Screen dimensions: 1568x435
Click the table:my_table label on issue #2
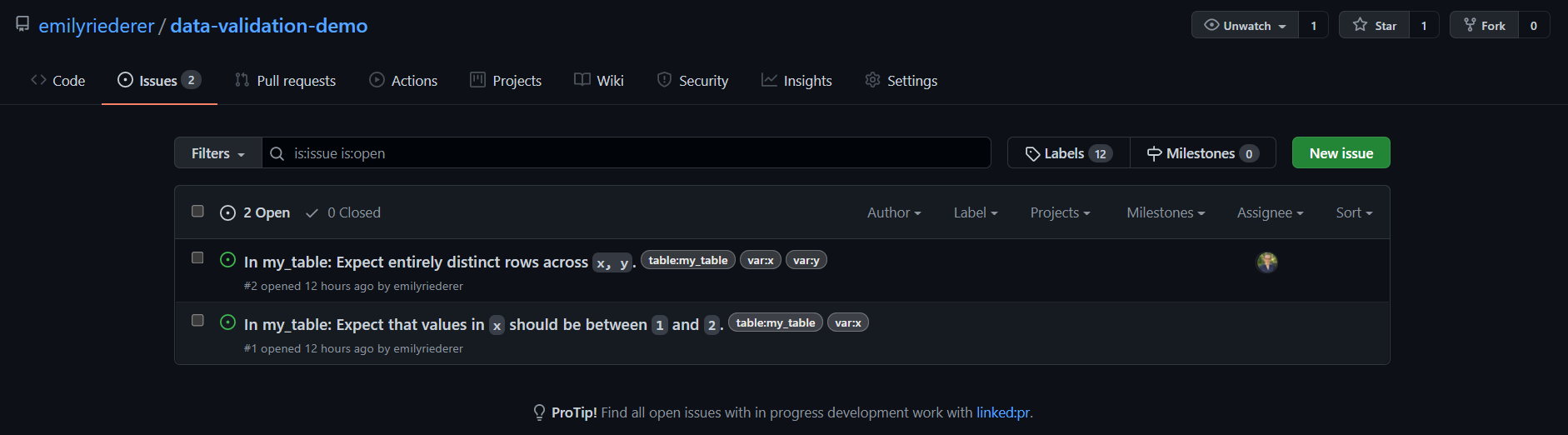688,260
